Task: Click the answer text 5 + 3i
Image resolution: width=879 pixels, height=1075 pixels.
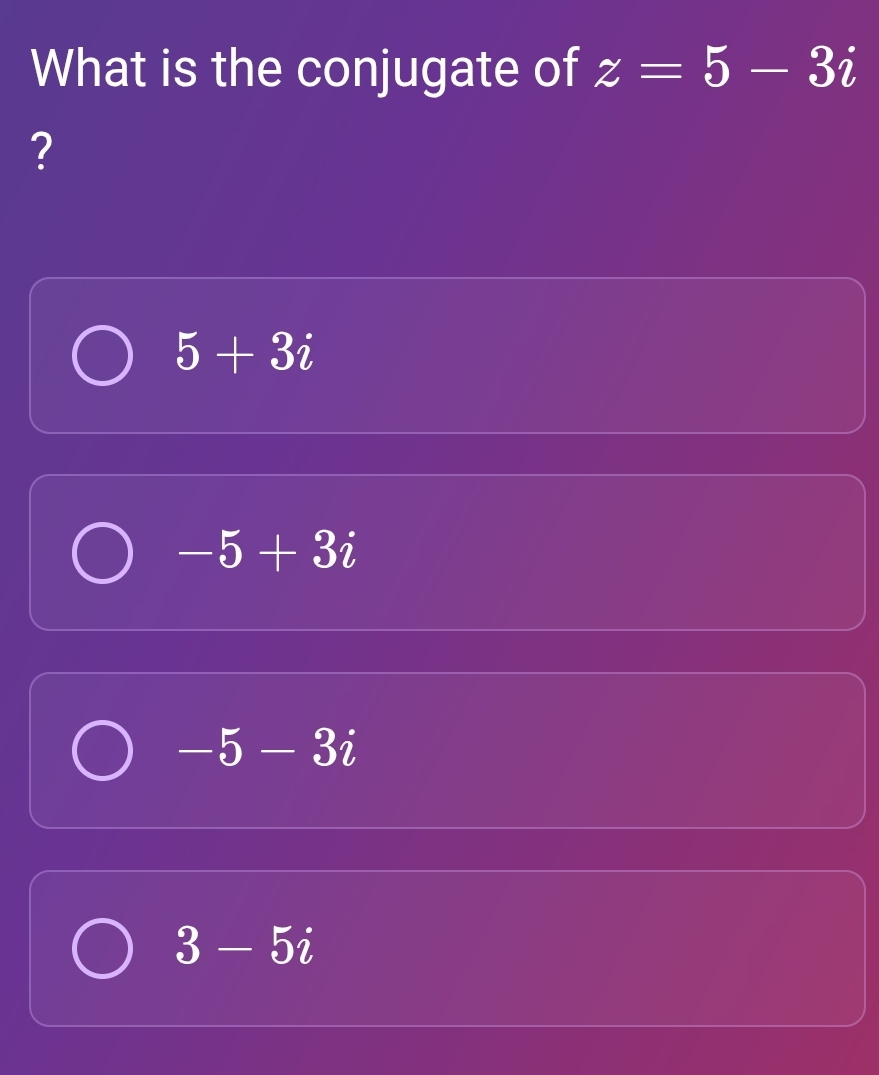Action: coord(242,355)
